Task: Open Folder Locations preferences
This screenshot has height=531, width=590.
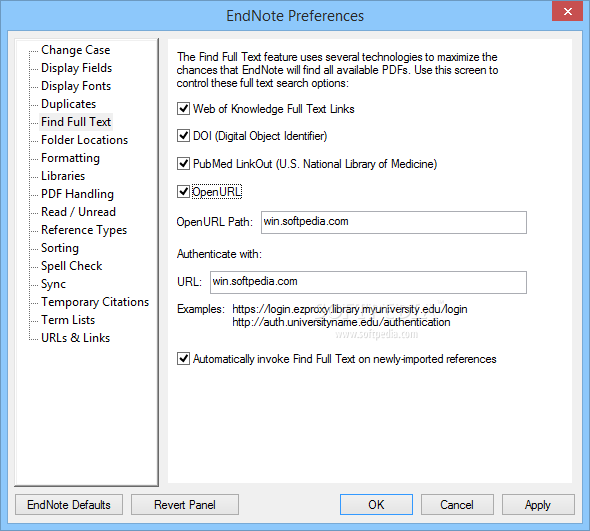Action: pyautogui.click(x=84, y=140)
